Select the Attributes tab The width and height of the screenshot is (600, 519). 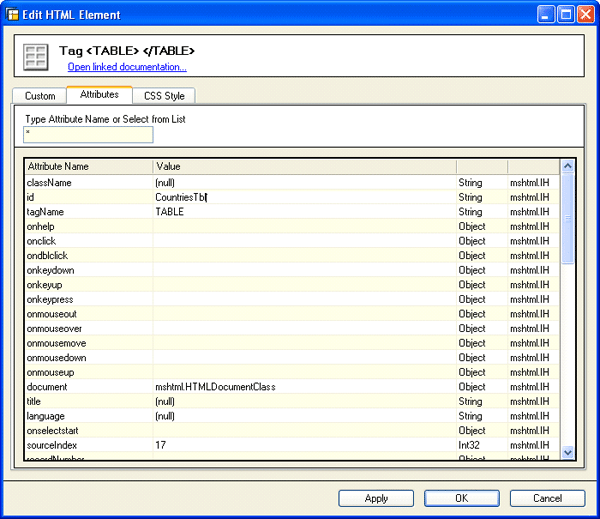(99, 94)
